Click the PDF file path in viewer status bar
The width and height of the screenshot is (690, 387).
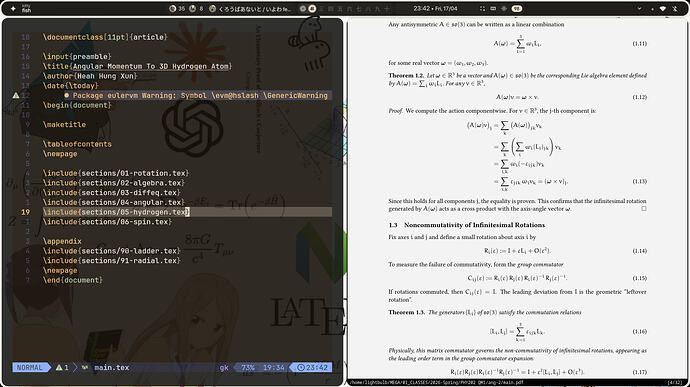click(437, 383)
